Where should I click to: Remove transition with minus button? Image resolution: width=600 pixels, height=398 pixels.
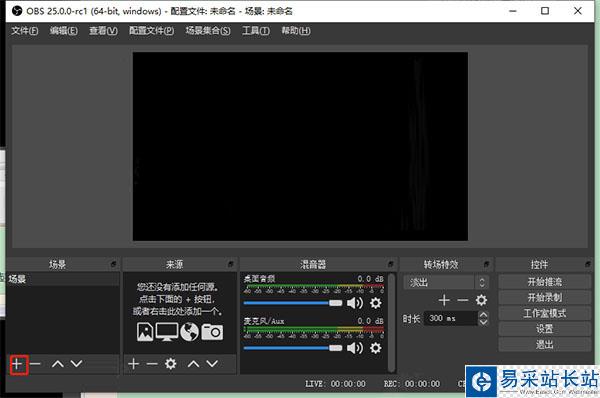463,300
